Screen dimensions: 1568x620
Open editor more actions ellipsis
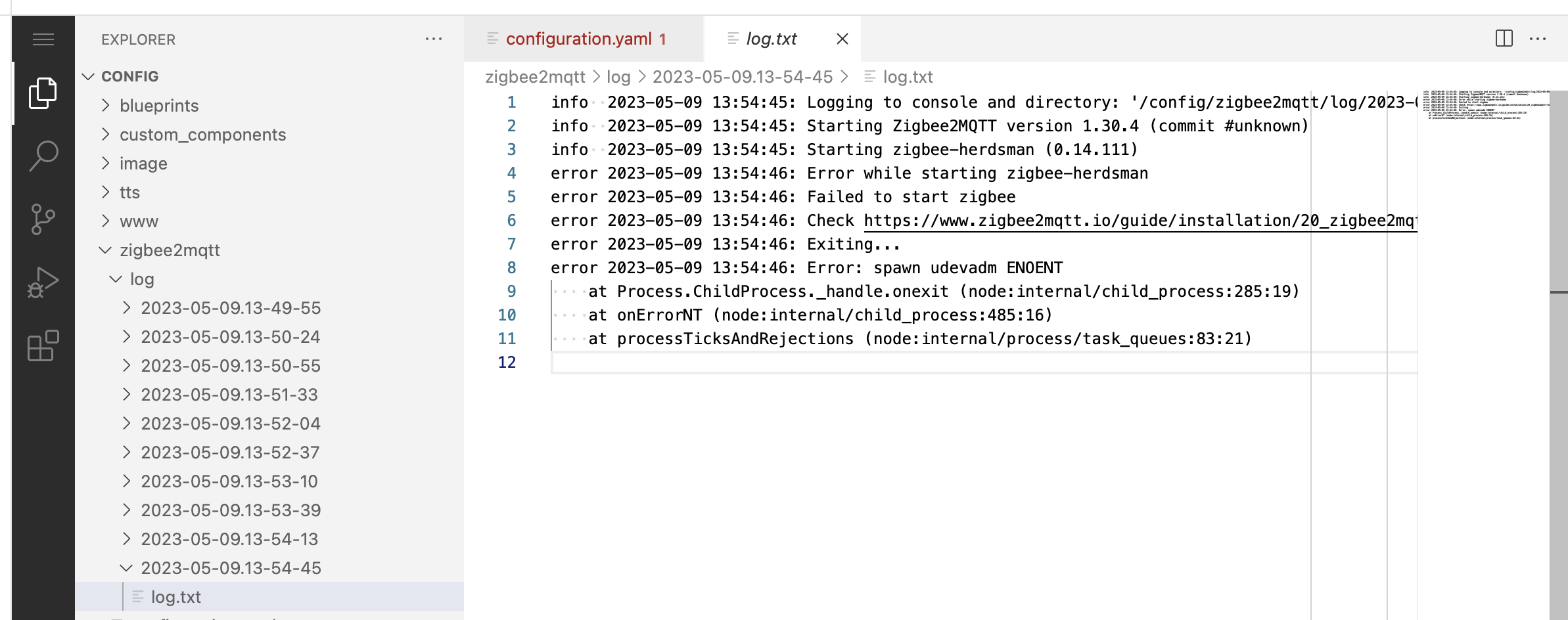pyautogui.click(x=1538, y=39)
